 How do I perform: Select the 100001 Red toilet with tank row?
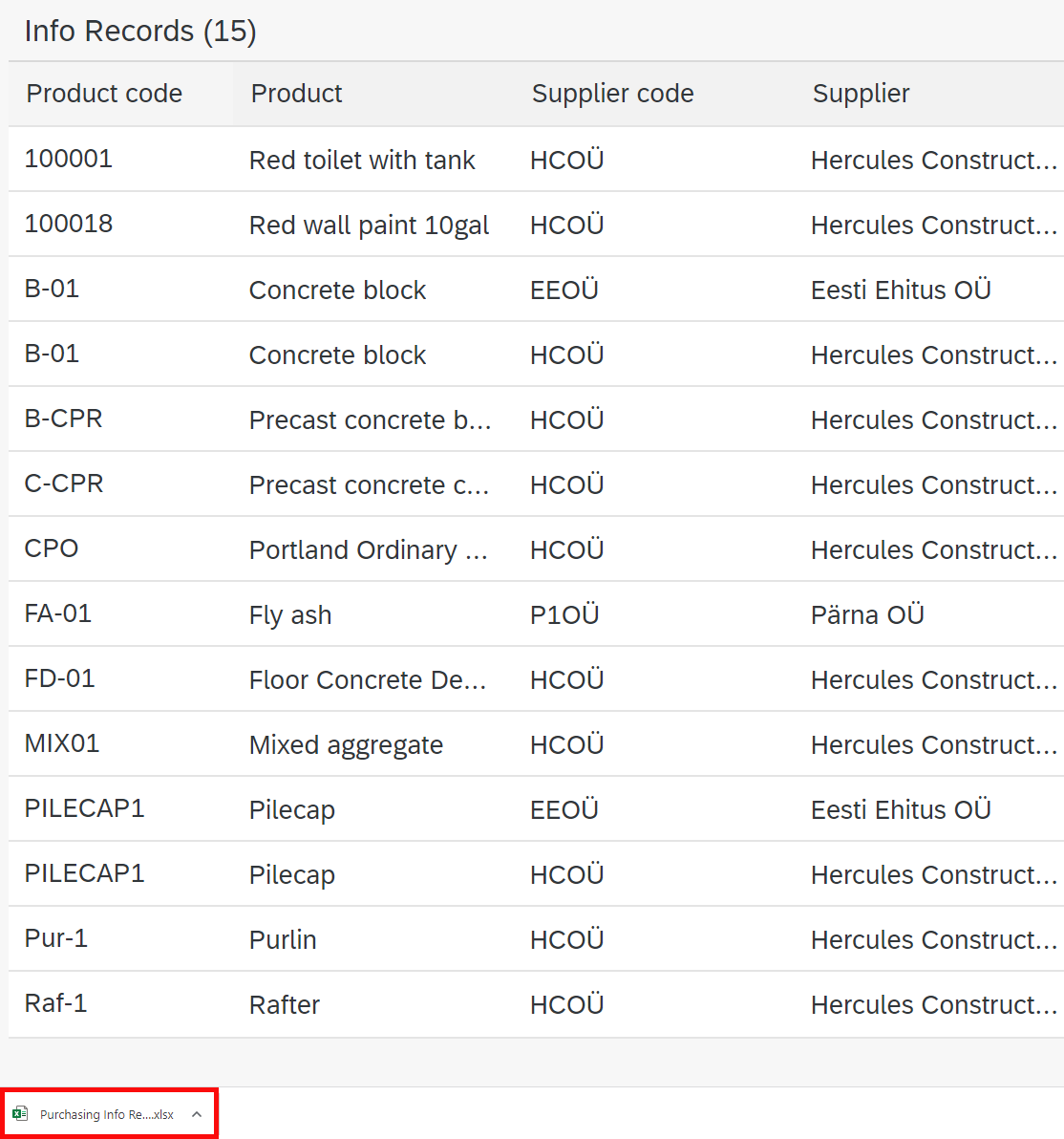coord(536,159)
